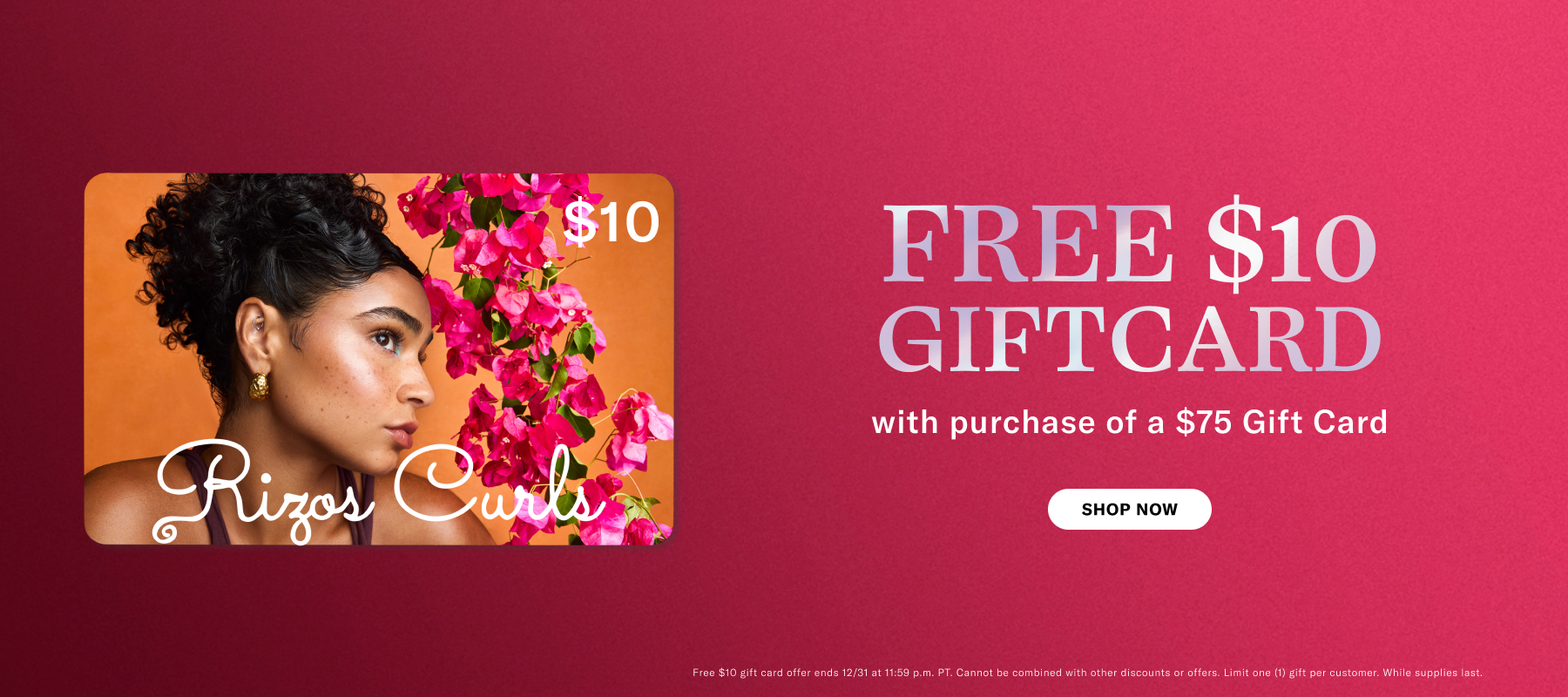Image resolution: width=1568 pixels, height=697 pixels.
Task: Click the FREE $10 headline text
Action: coord(1130,246)
